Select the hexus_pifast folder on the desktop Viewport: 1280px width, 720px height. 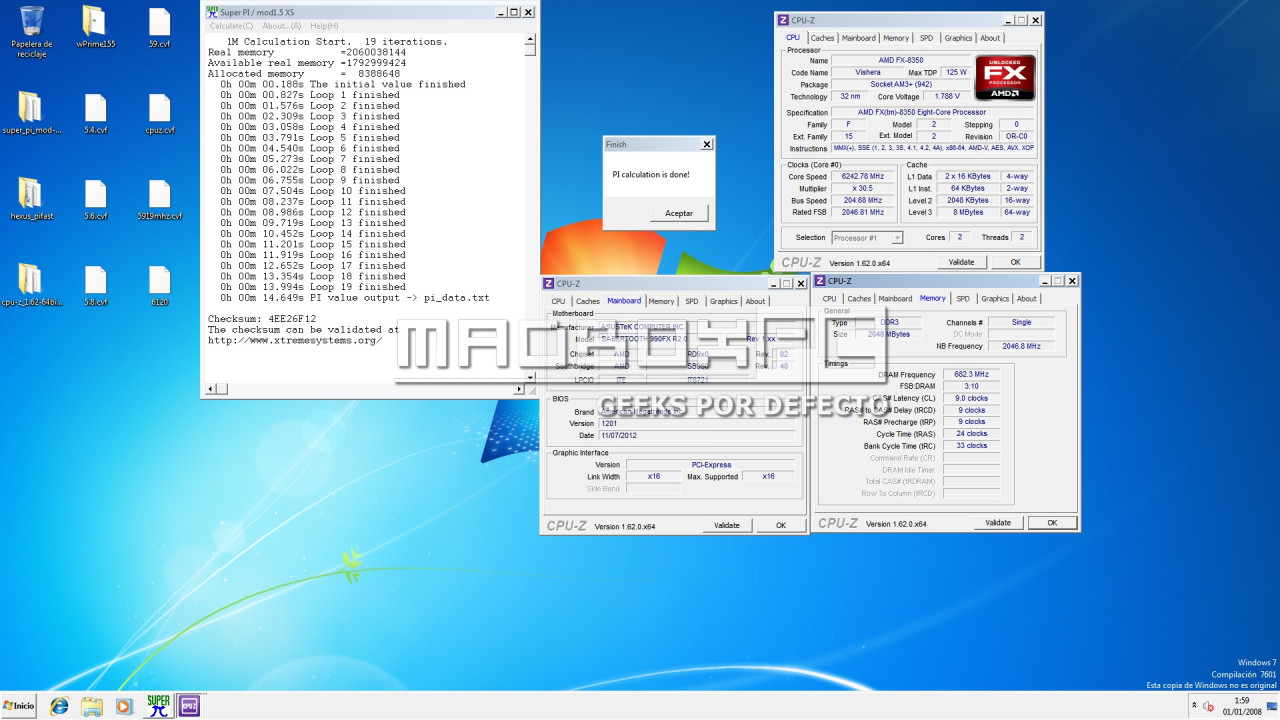(x=31, y=200)
